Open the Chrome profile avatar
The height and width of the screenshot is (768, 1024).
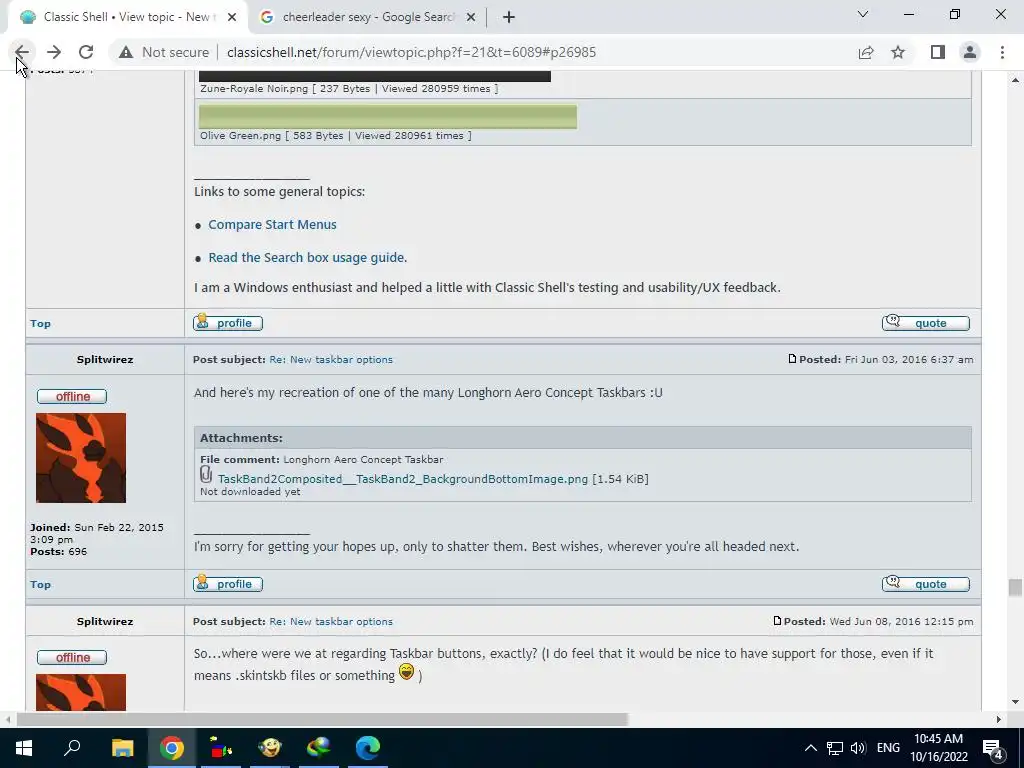point(970,52)
